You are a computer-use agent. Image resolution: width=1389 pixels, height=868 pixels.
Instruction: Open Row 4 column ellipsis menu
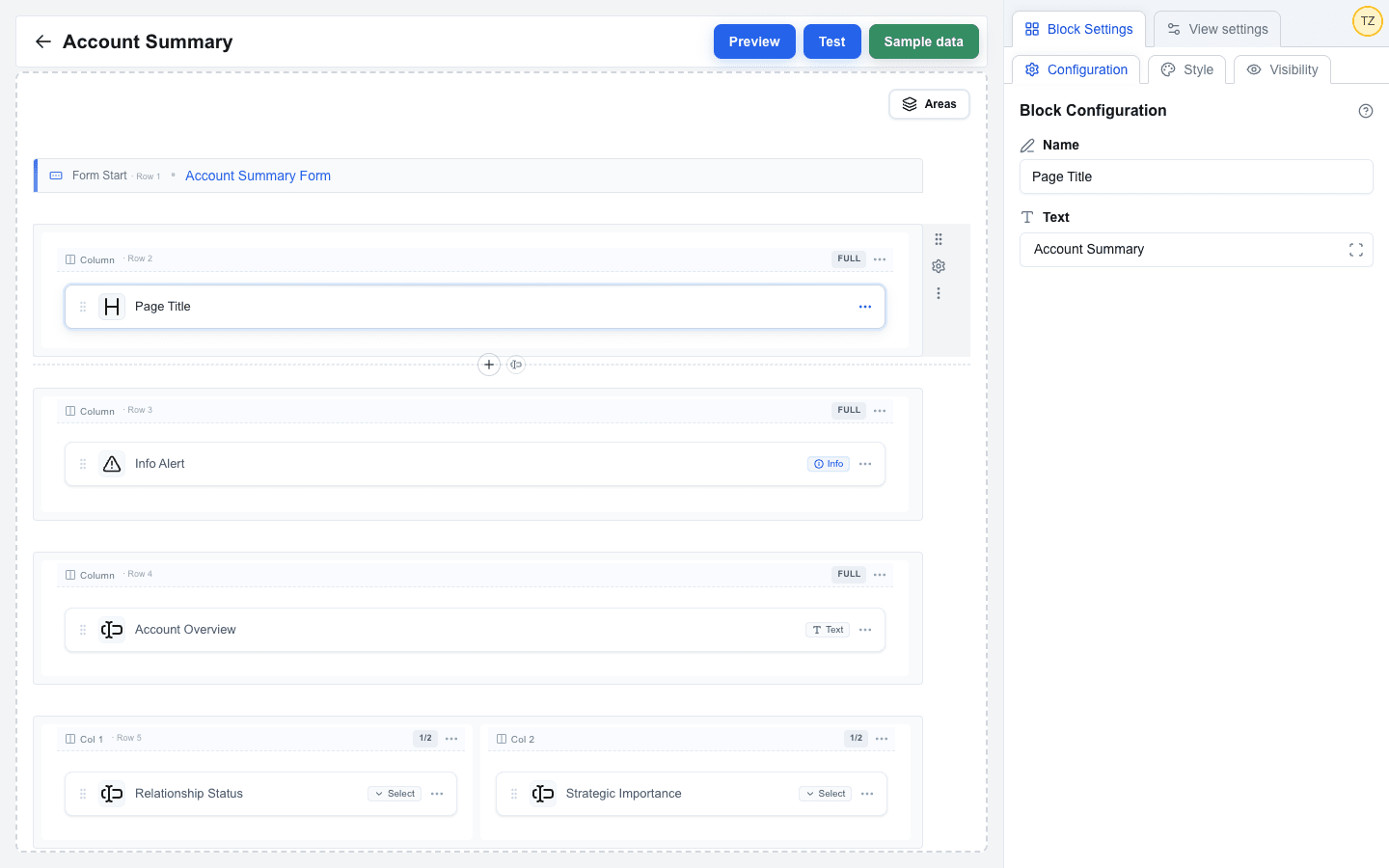click(x=880, y=575)
